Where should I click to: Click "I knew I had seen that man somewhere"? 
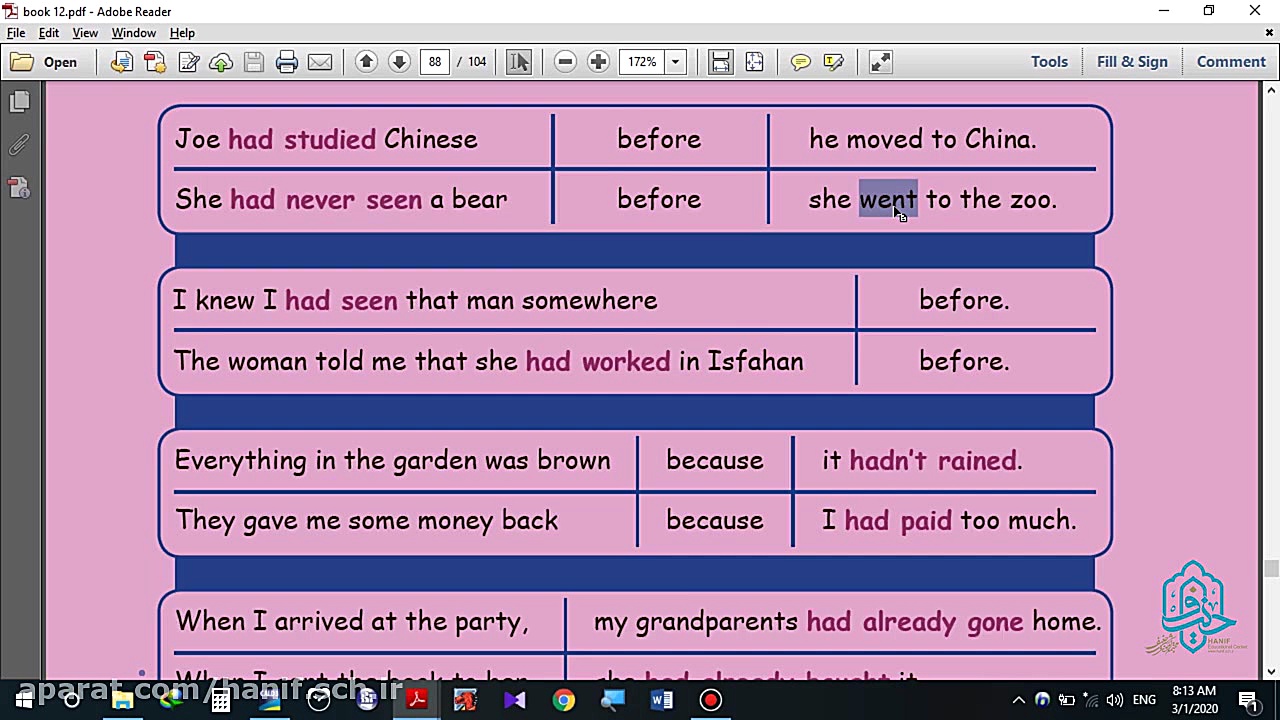(x=415, y=300)
